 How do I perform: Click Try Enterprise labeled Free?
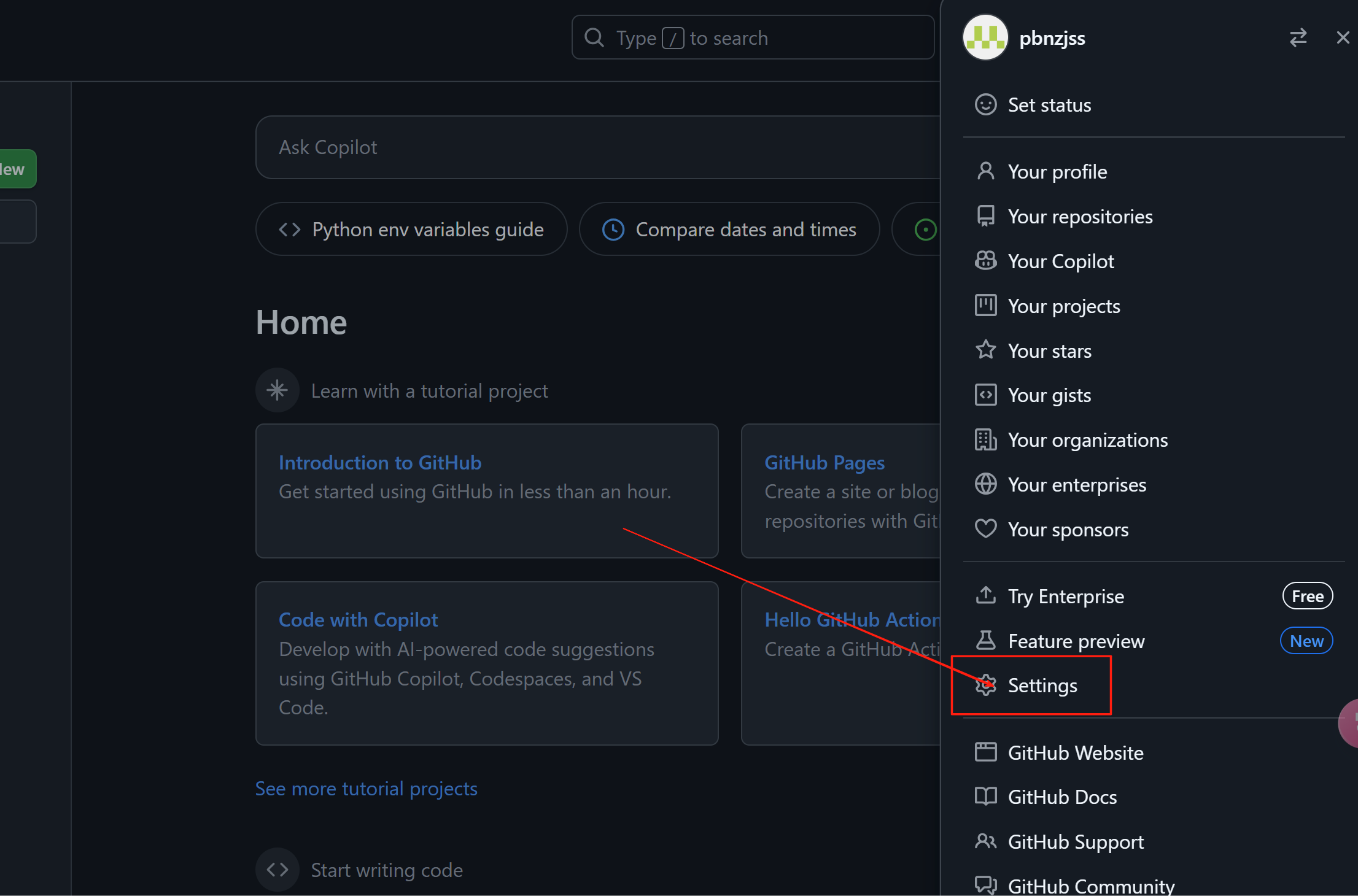coord(1066,596)
